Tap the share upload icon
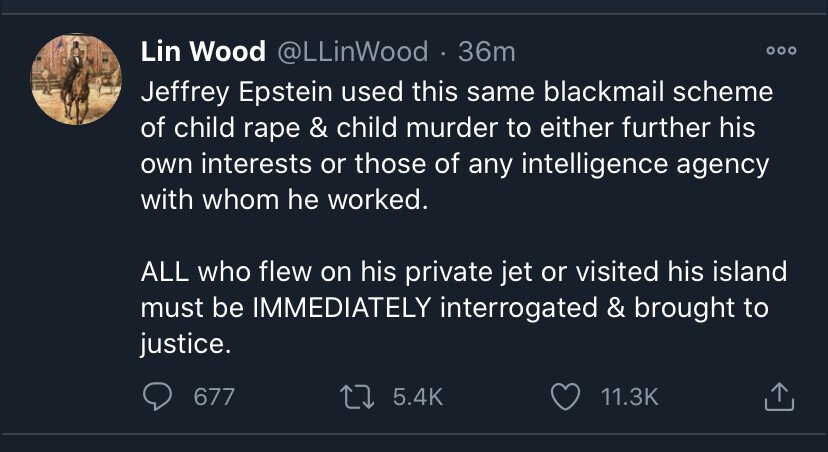This screenshot has height=452, width=828. pyautogui.click(x=778, y=398)
